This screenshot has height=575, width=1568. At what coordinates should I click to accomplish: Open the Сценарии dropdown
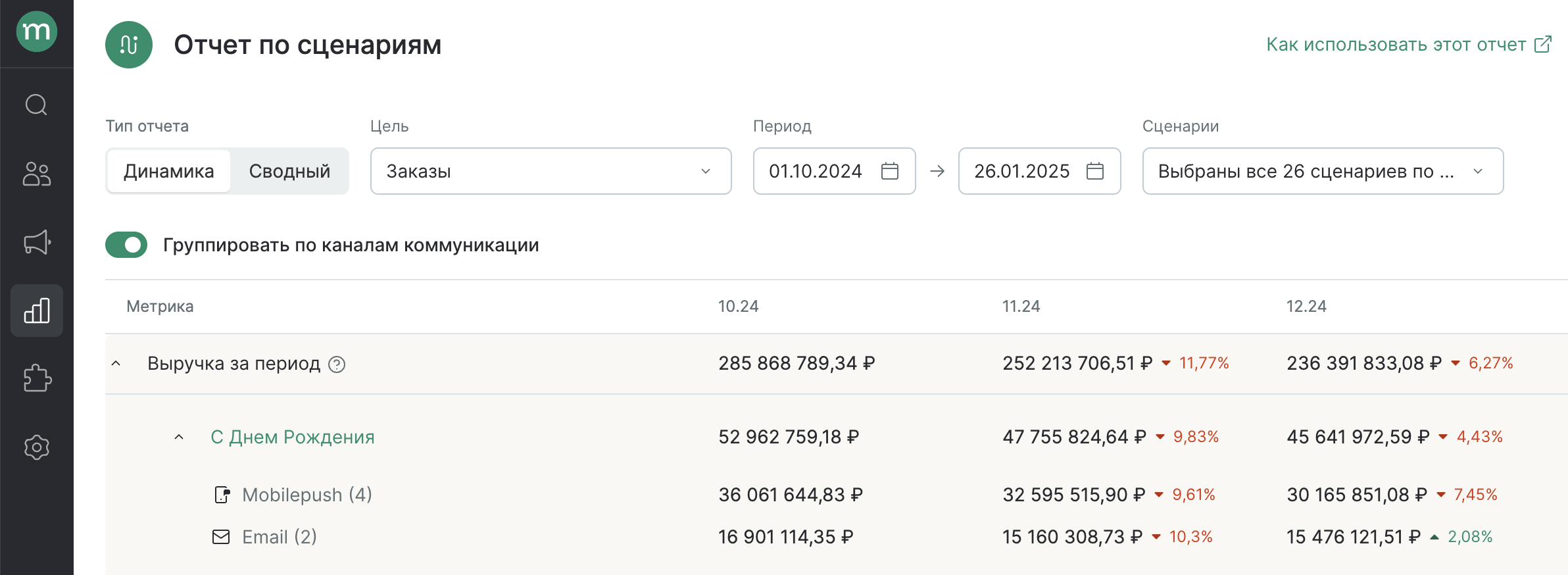[x=1323, y=171]
